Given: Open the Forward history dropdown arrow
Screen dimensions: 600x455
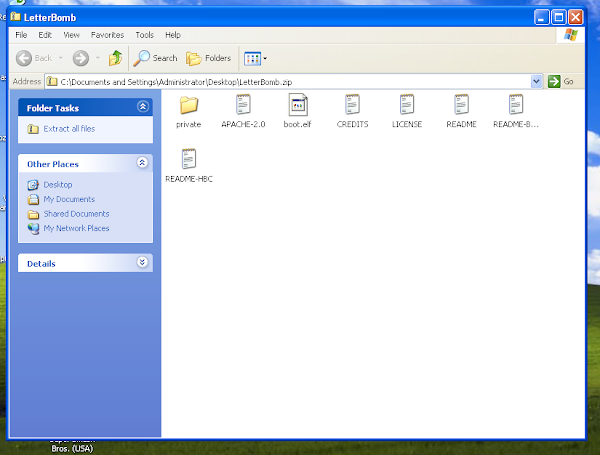Looking at the screenshot, I should 98,58.
